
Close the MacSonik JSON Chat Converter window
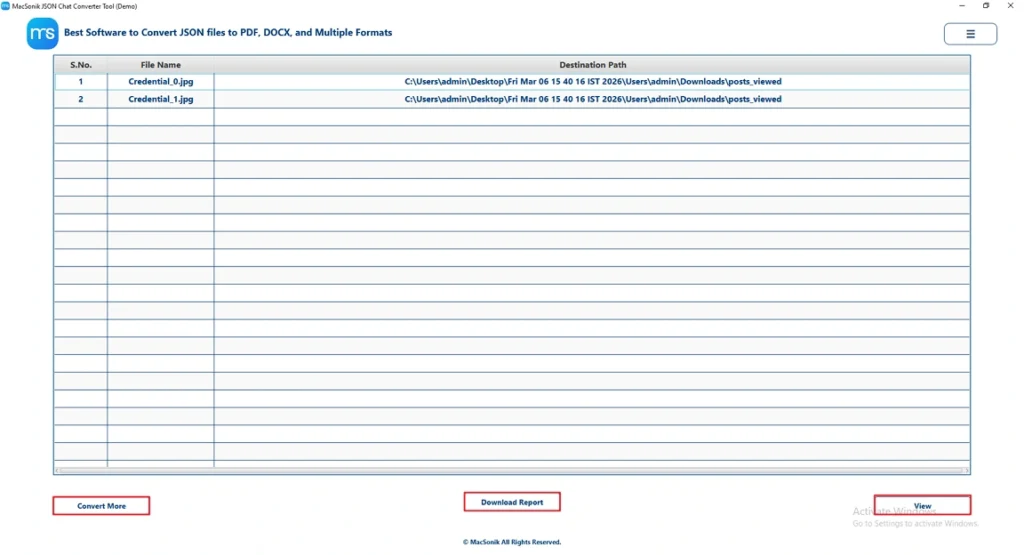pos(1010,6)
